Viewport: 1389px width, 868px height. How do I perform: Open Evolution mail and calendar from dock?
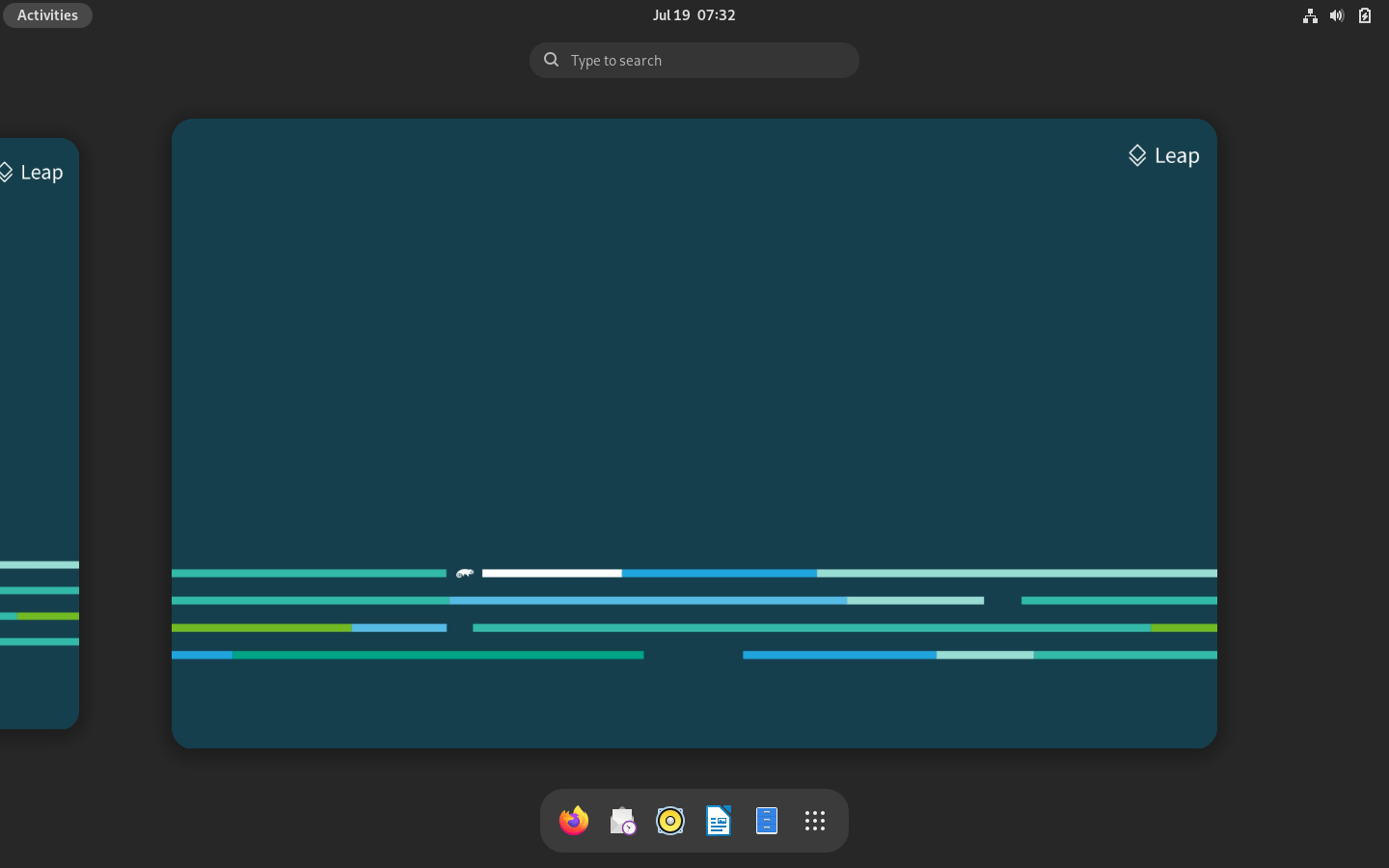[622, 821]
